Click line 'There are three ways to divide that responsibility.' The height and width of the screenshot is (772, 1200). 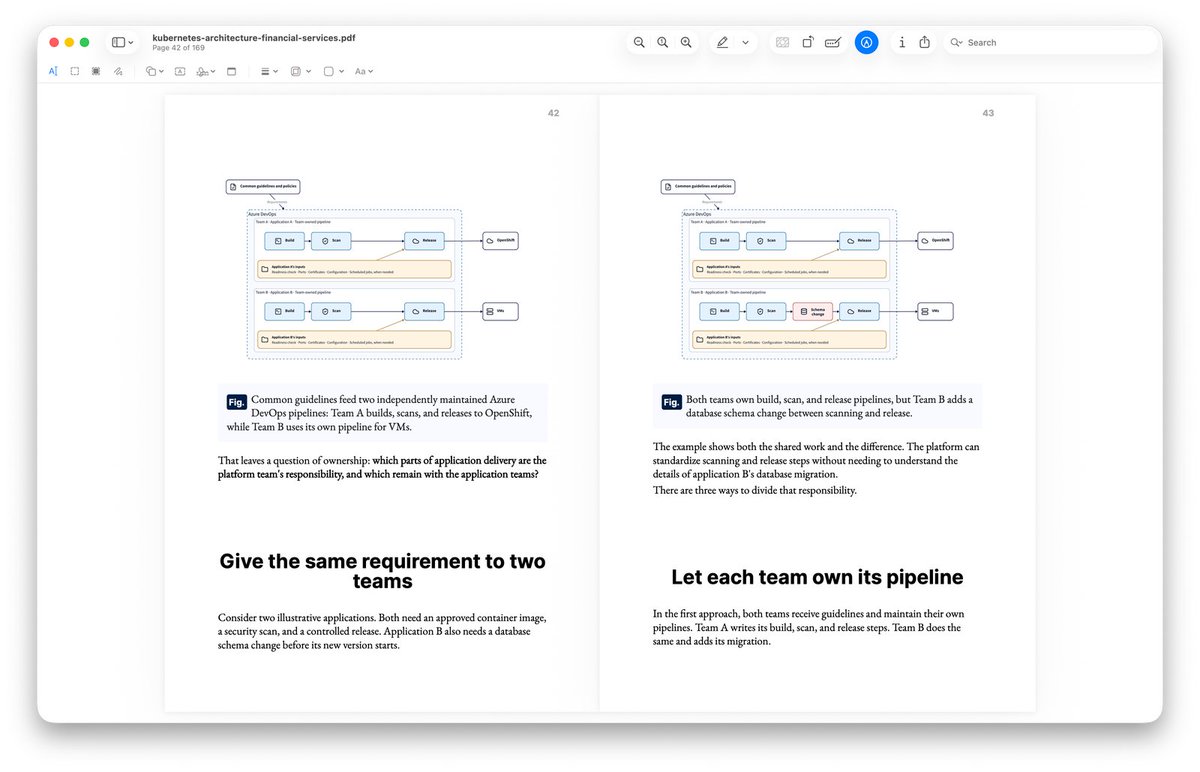755,490
